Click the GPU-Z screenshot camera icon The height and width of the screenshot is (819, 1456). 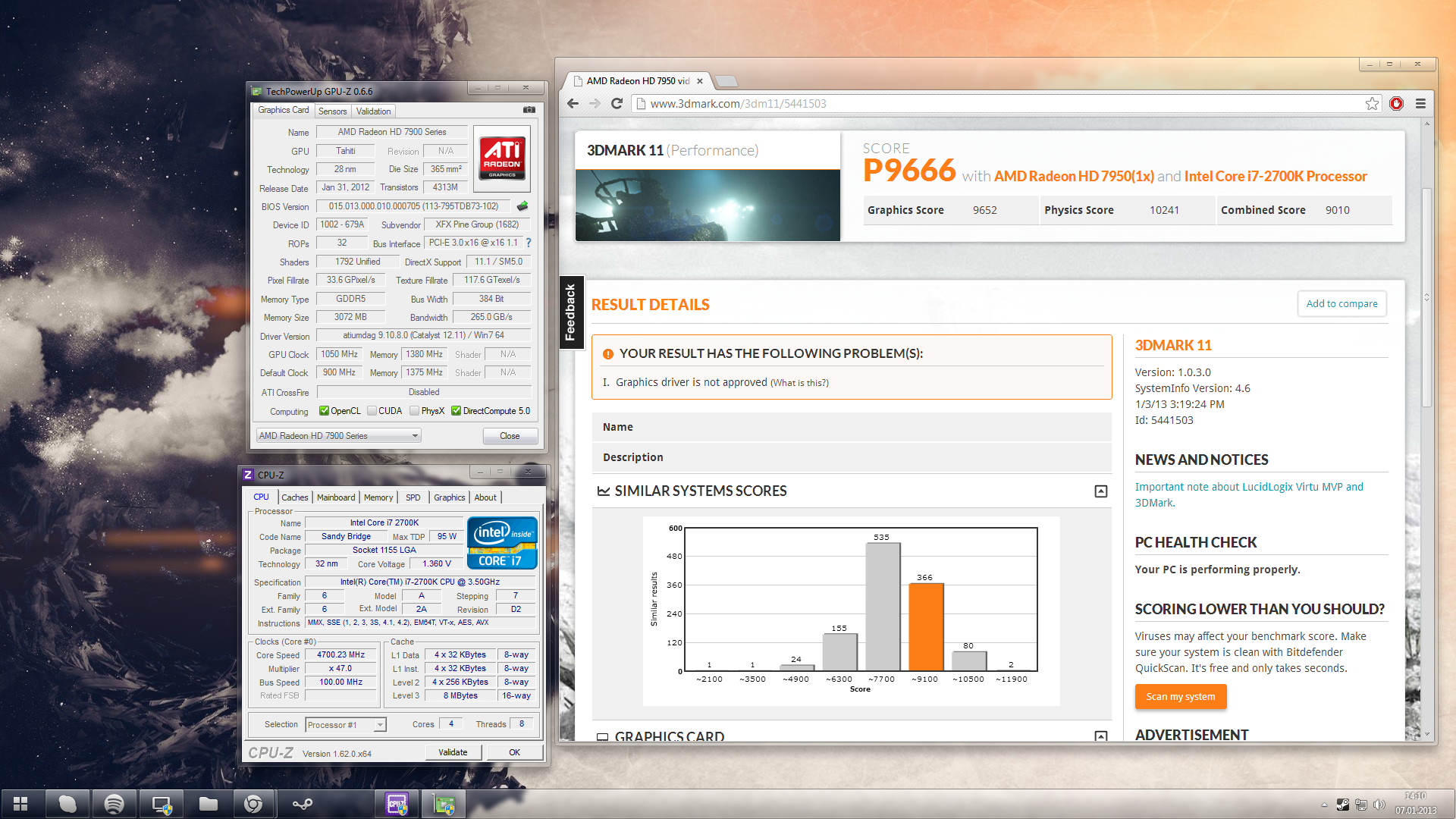coord(529,110)
